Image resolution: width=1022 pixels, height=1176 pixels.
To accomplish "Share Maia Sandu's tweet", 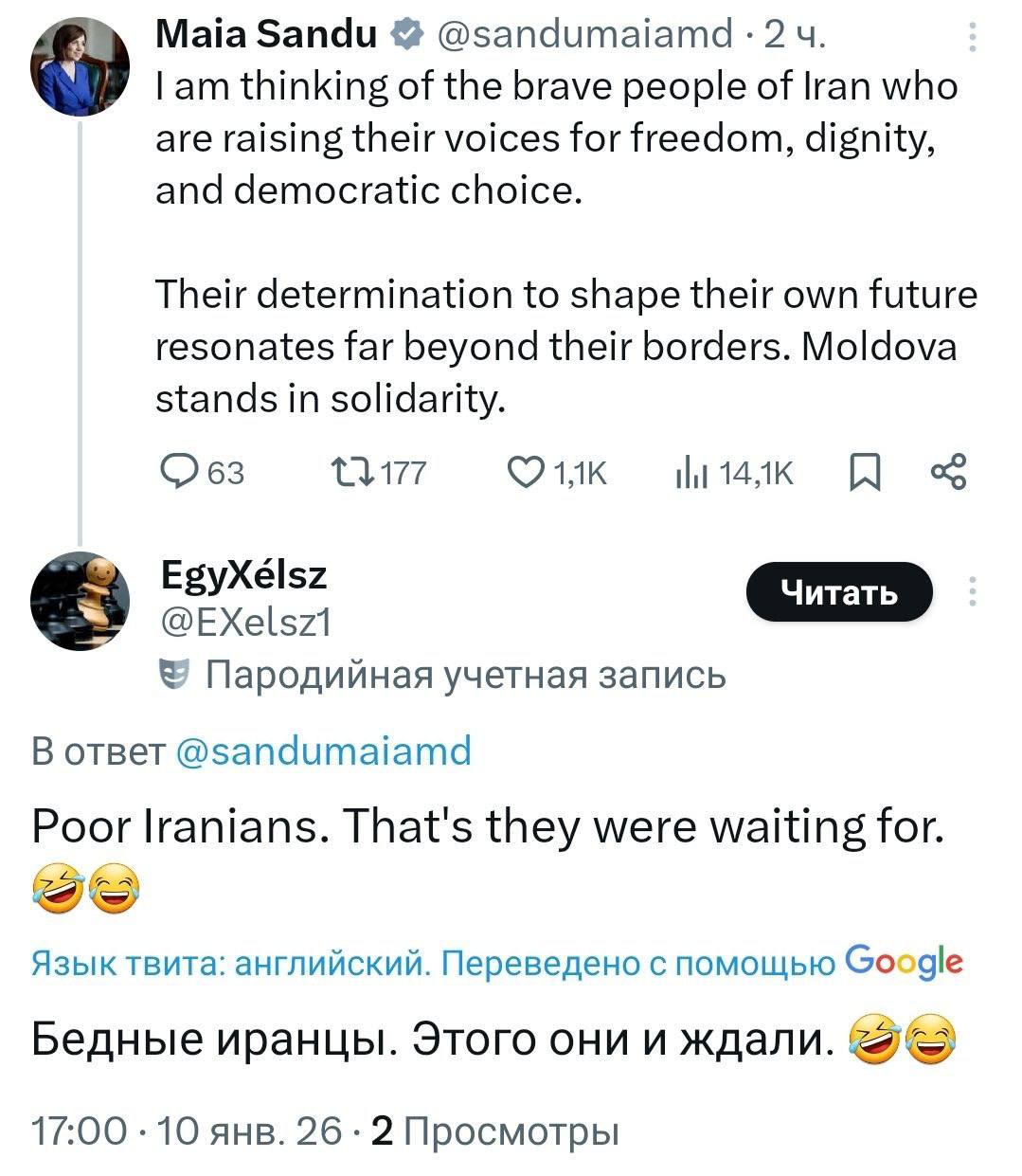I will tap(949, 471).
